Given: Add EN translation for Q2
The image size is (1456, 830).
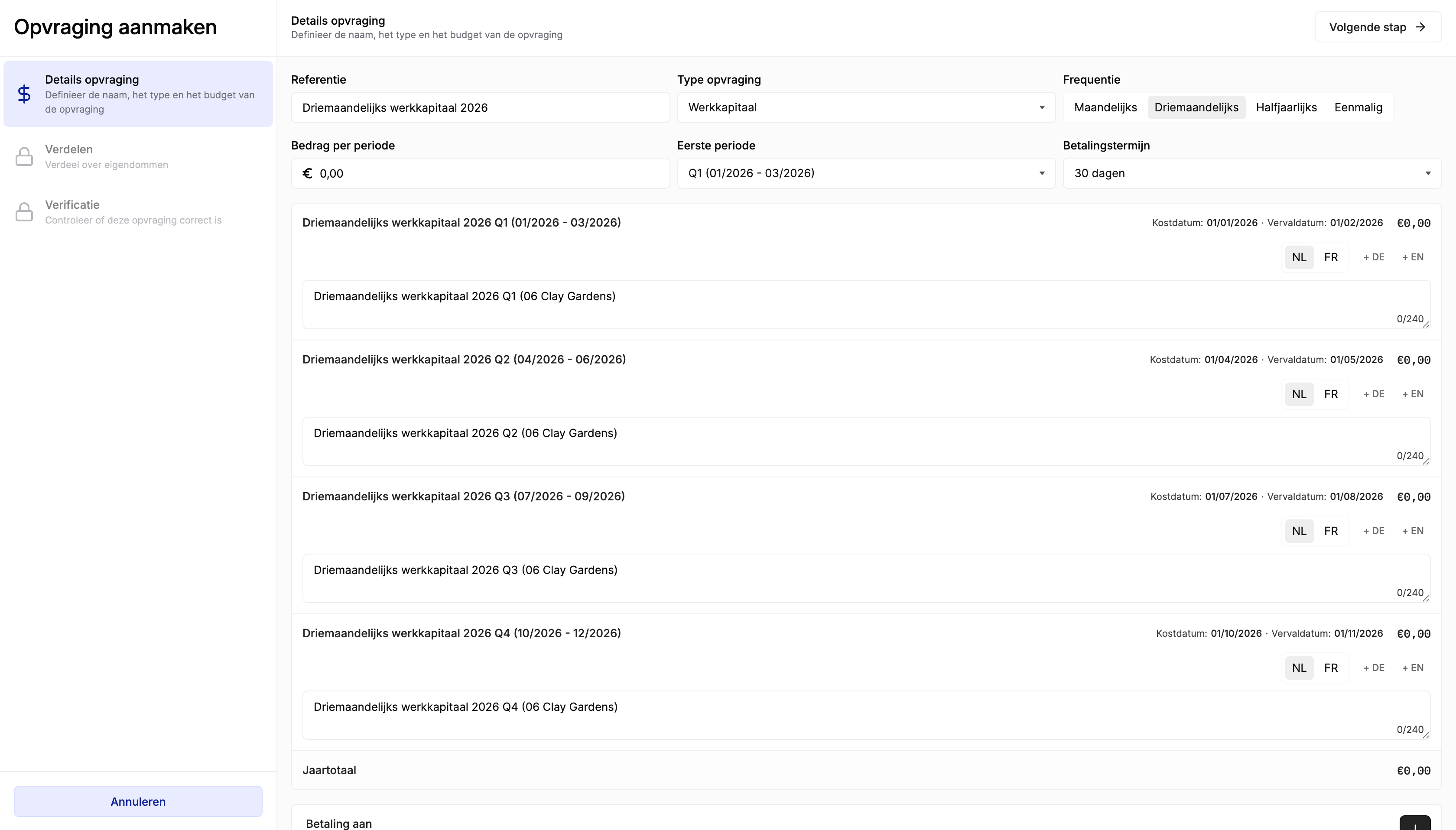Looking at the screenshot, I should (x=1413, y=394).
